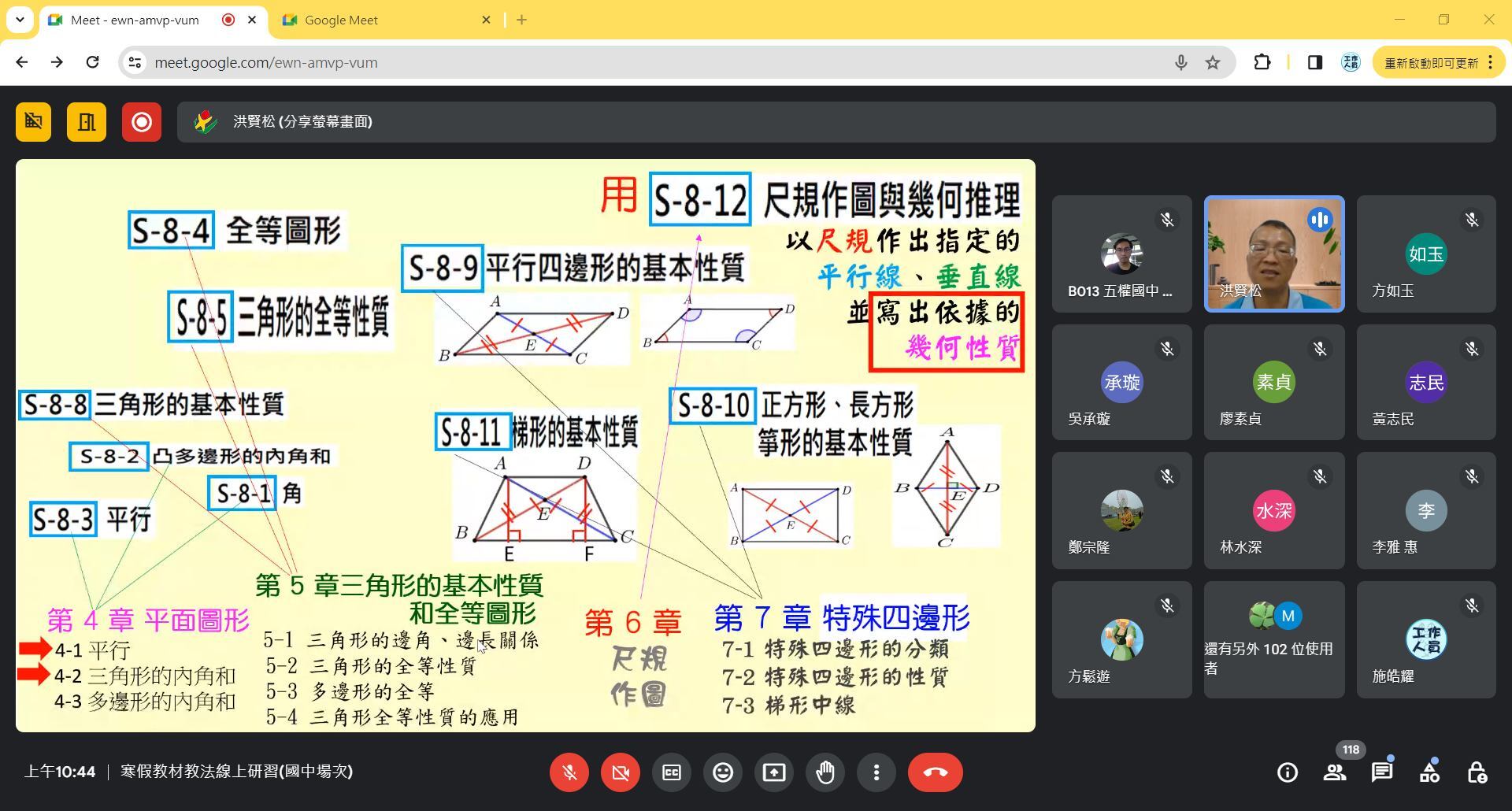
Task: Unmute the microphone in the call bar
Action: 569,772
